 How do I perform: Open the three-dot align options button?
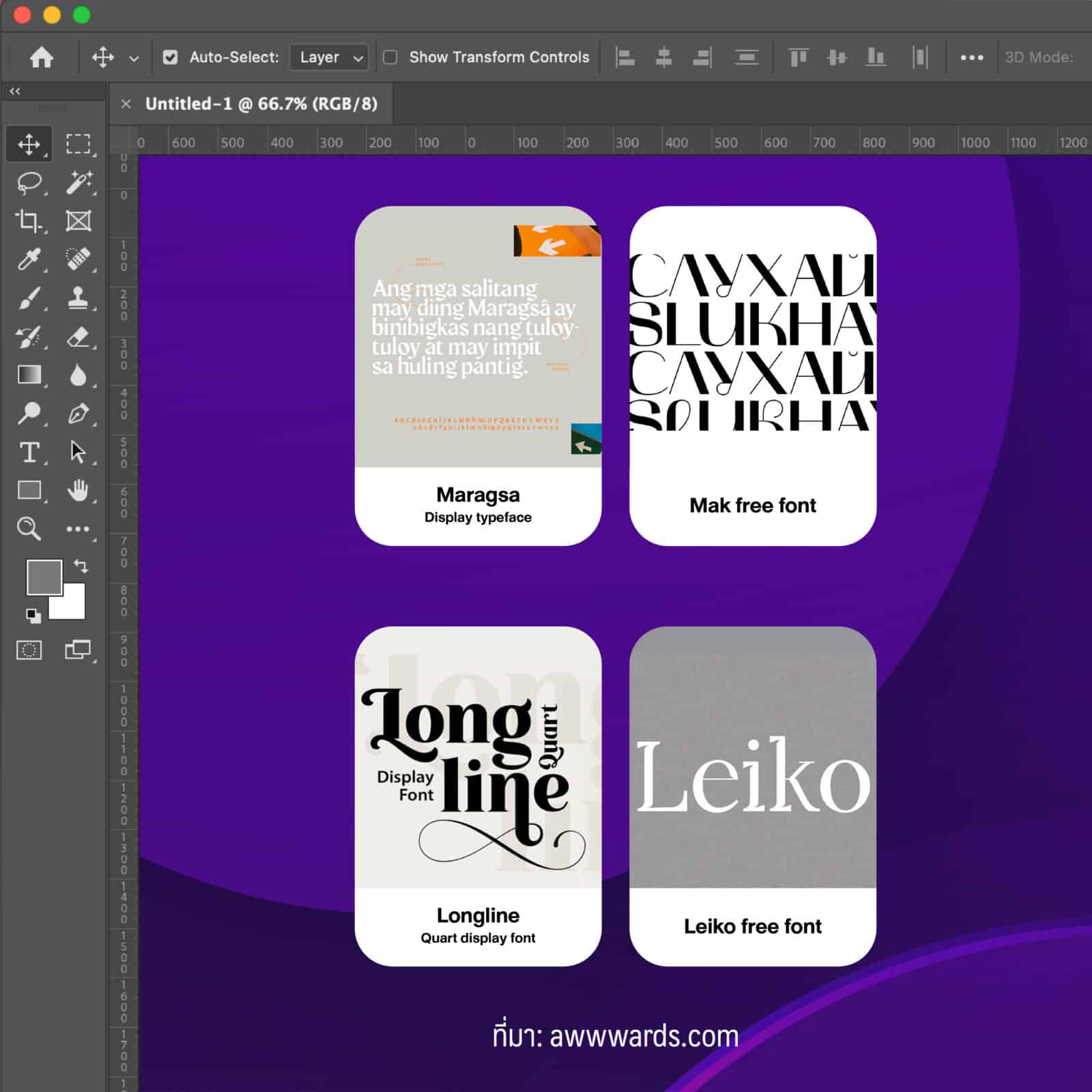coord(971,57)
